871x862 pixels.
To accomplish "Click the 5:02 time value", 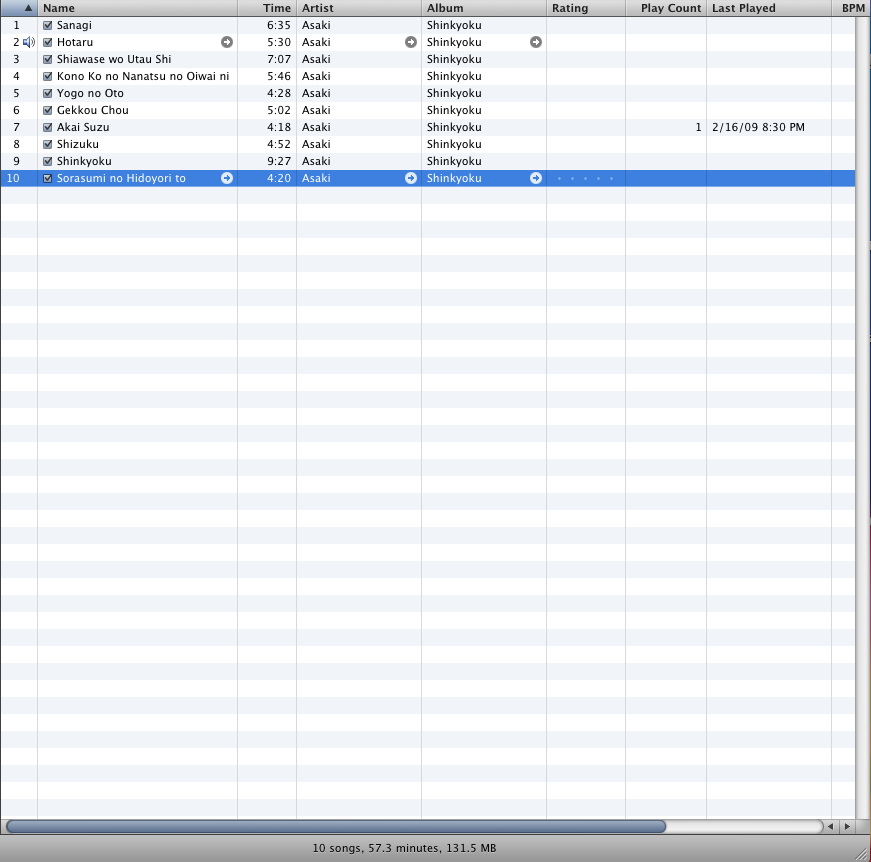I will pos(279,111).
